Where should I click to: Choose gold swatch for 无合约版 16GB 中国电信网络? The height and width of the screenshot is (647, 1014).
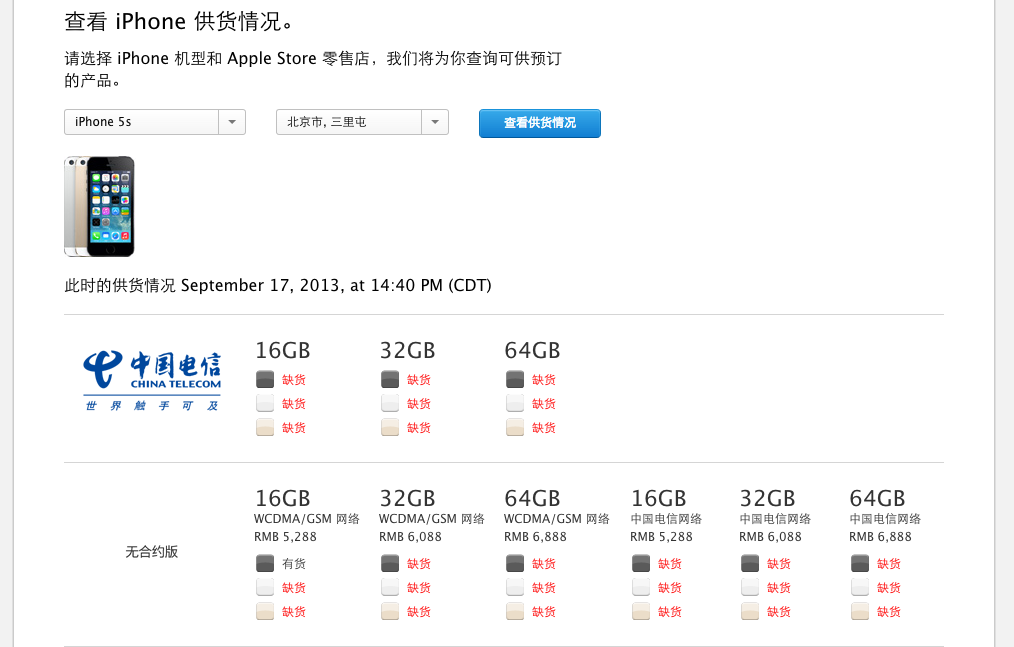641,611
